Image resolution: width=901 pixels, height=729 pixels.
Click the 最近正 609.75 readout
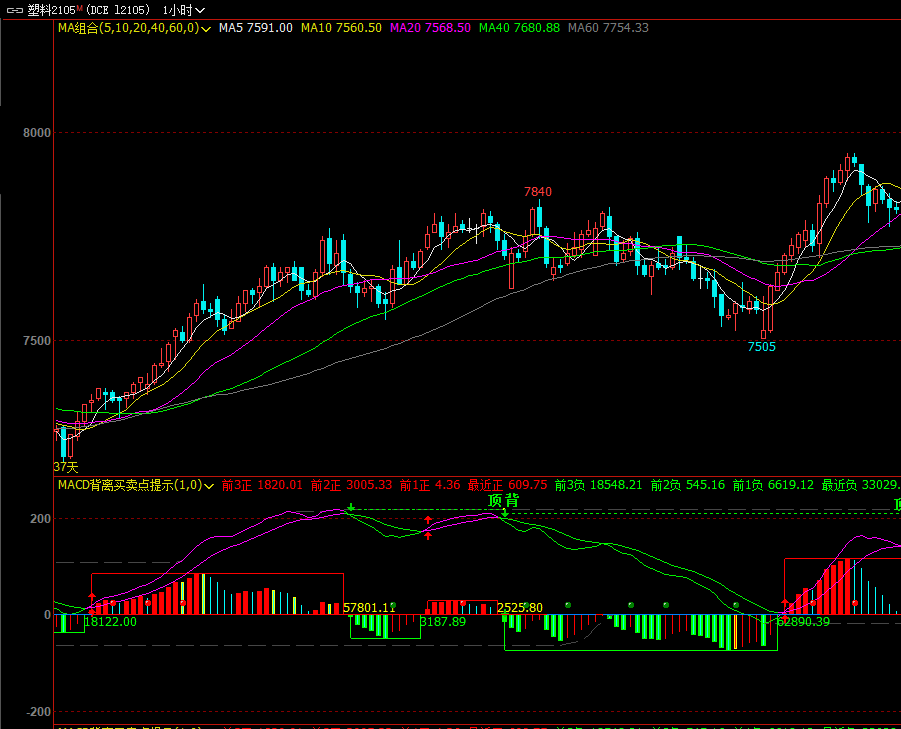507,485
